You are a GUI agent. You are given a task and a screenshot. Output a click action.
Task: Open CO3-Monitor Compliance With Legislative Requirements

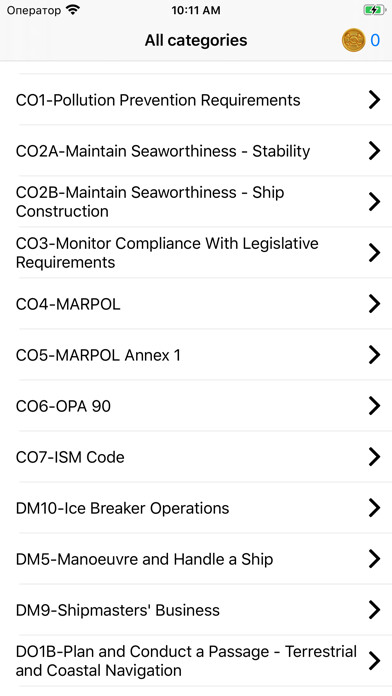196,253
